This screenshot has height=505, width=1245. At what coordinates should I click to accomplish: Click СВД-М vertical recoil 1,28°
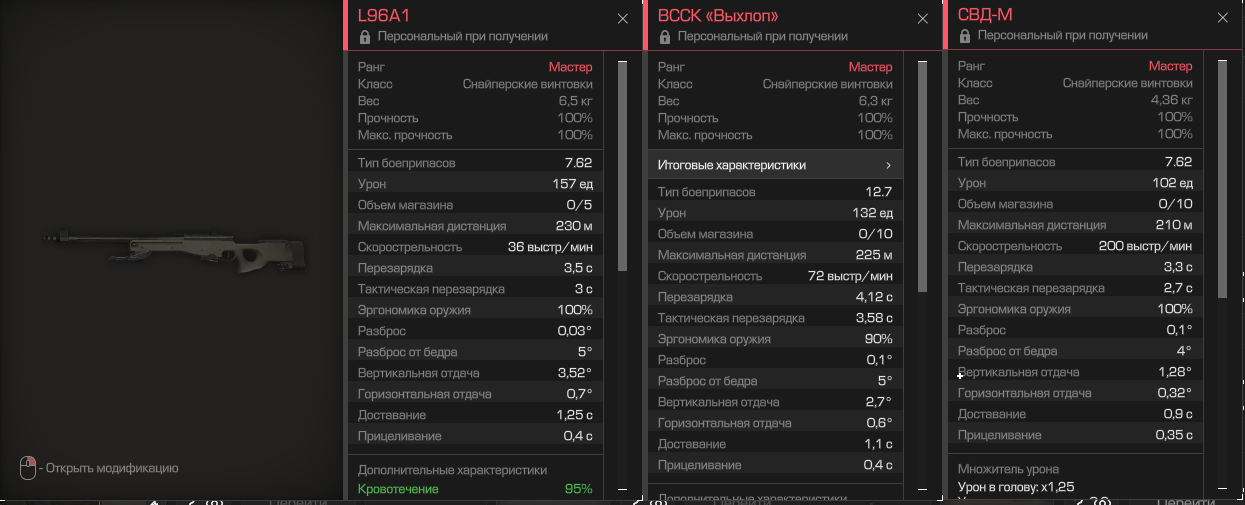click(1175, 372)
